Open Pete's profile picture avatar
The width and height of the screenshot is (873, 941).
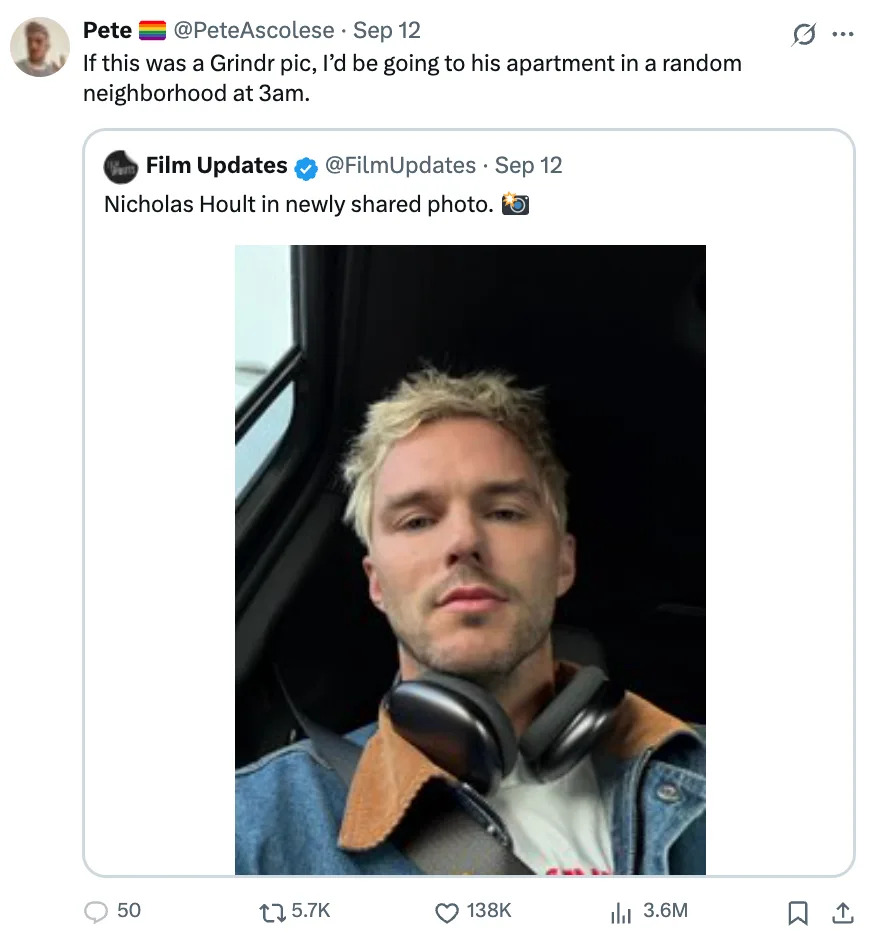coord(40,47)
